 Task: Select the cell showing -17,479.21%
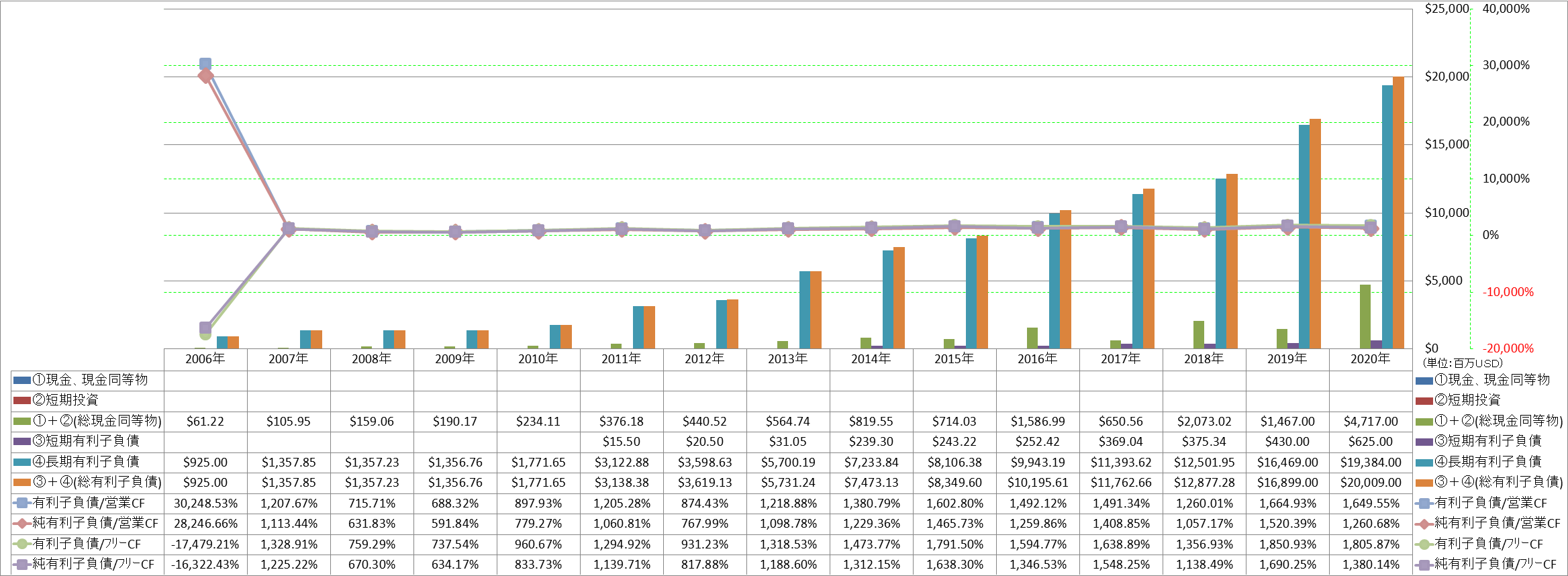pyautogui.click(x=205, y=544)
